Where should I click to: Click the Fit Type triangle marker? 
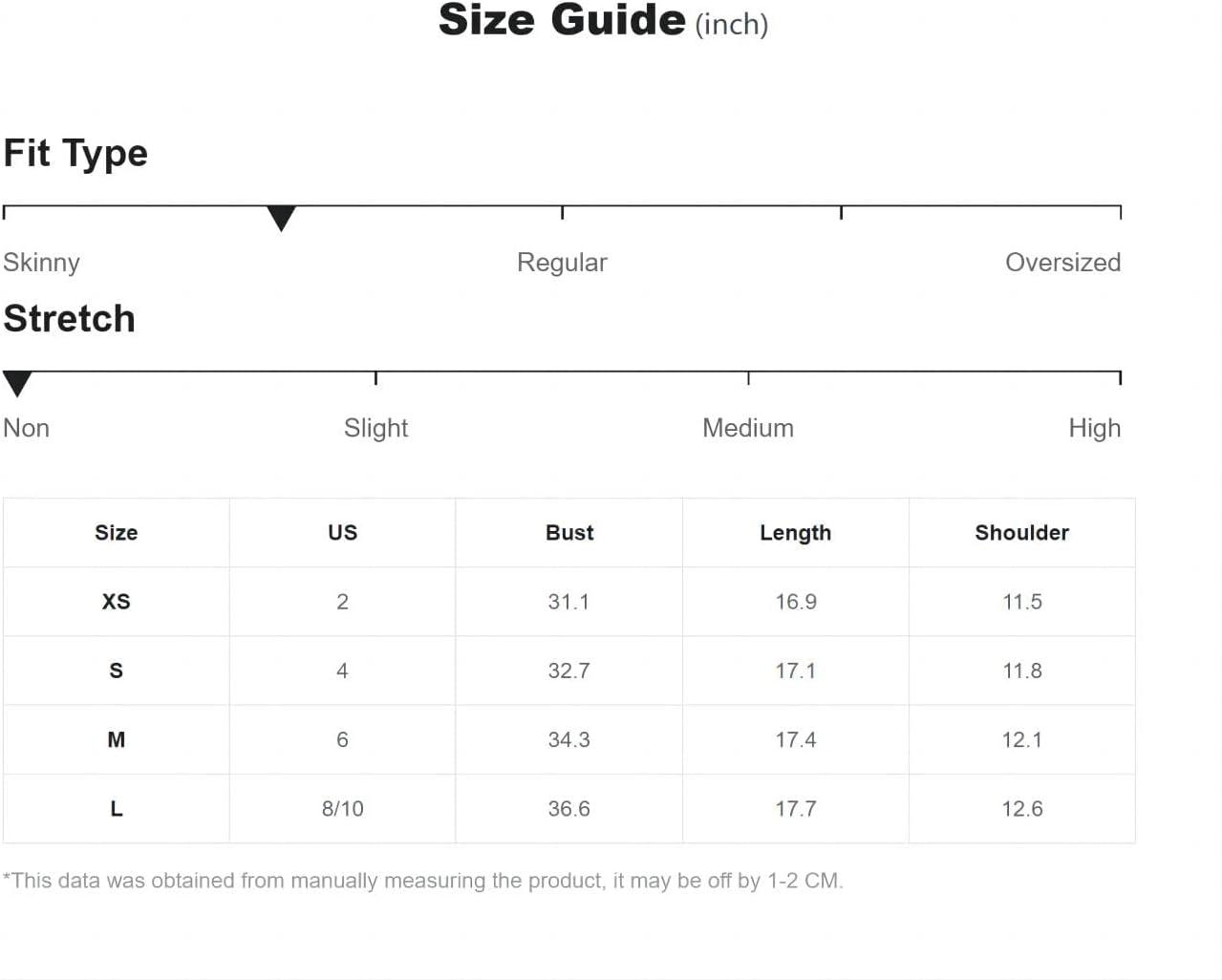click(x=281, y=219)
